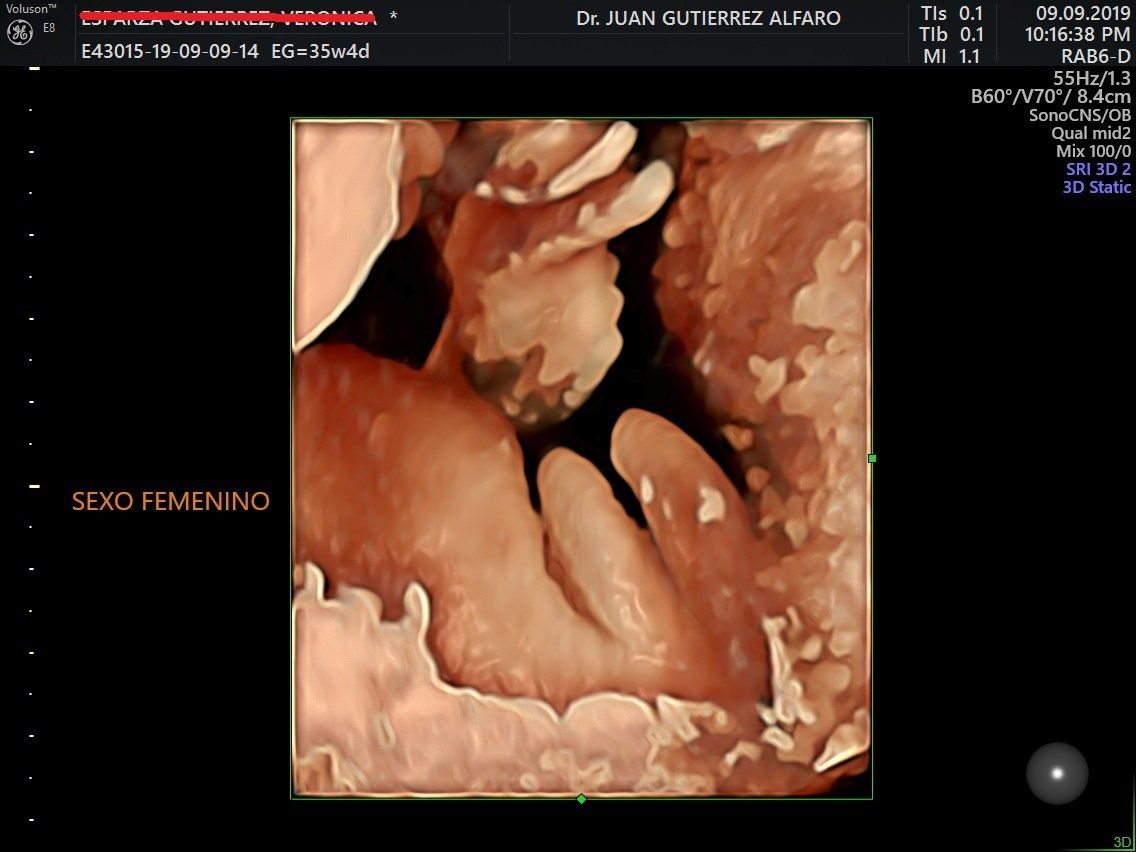Click the time 10:16:38 PM

[x=1077, y=34]
